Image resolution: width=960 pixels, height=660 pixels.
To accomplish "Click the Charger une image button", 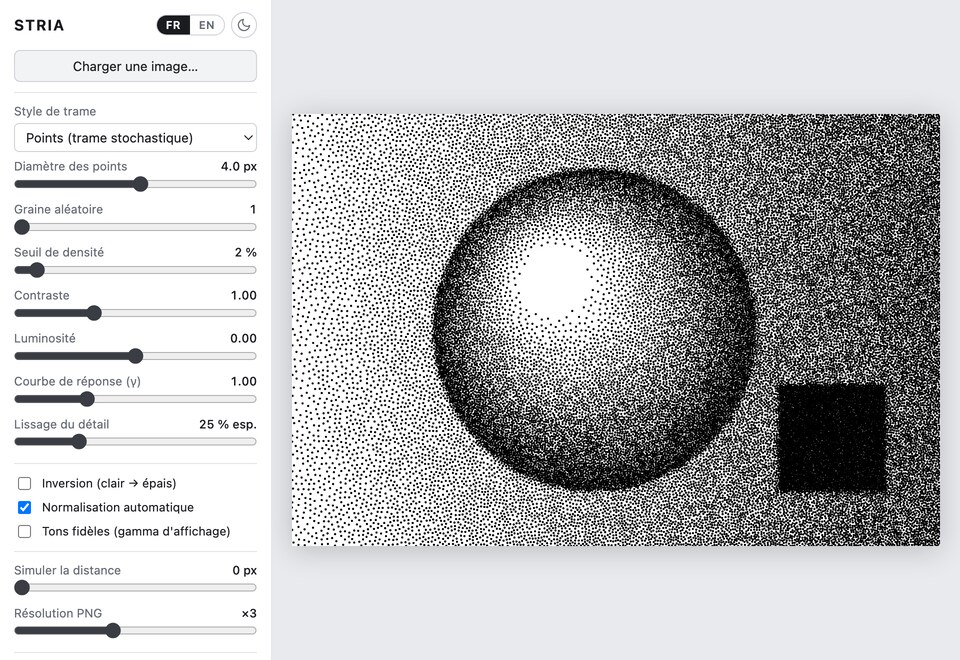I will [135, 66].
